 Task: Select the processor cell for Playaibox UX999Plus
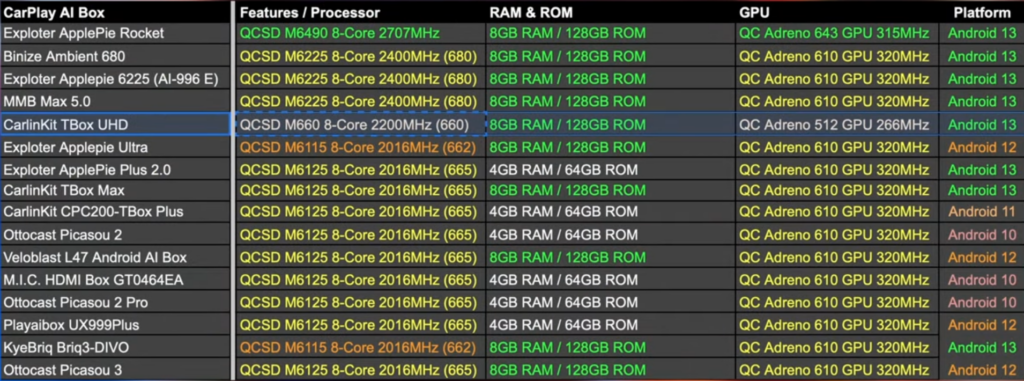(360, 325)
